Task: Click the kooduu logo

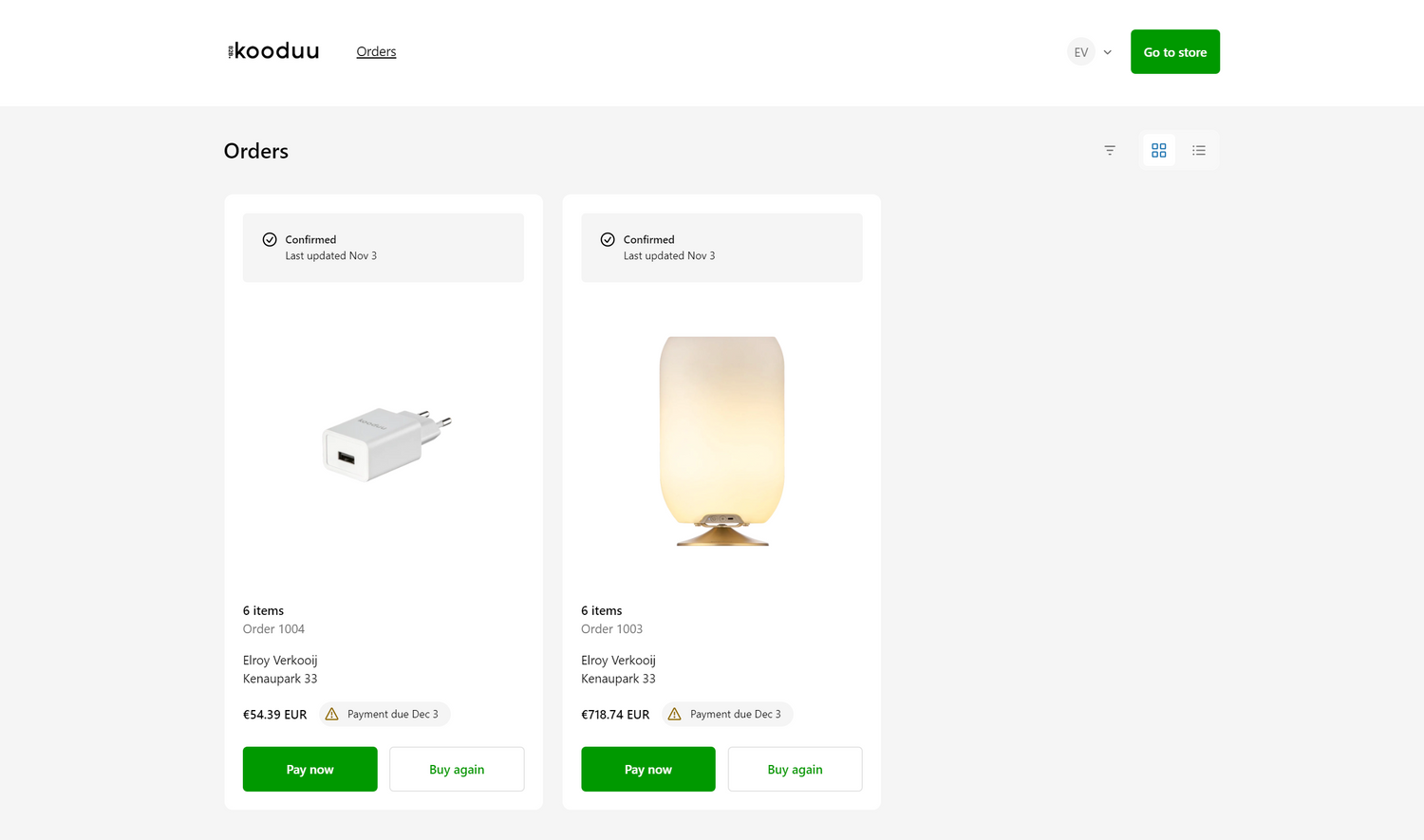Action: [273, 51]
